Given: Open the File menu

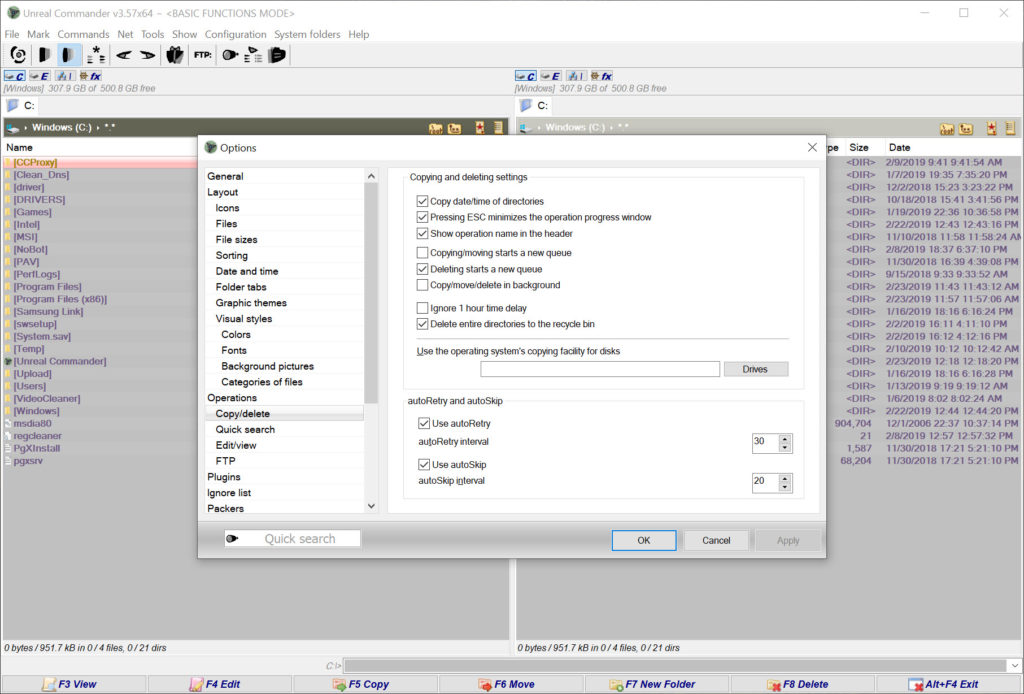Looking at the screenshot, I should click(x=12, y=34).
